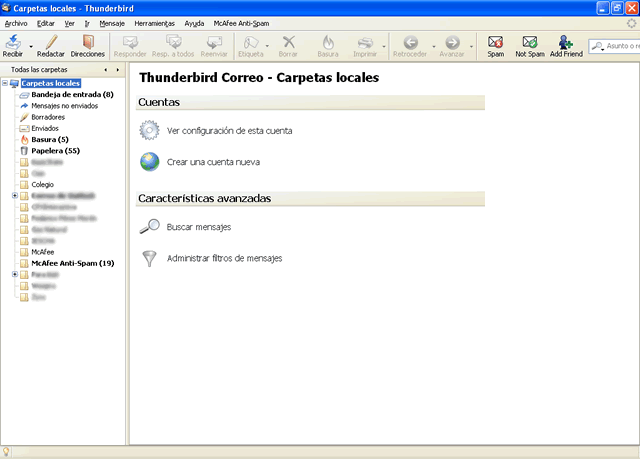Image resolution: width=640 pixels, height=459 pixels.
Task: Open the Direcciones address book
Action: click(88, 46)
